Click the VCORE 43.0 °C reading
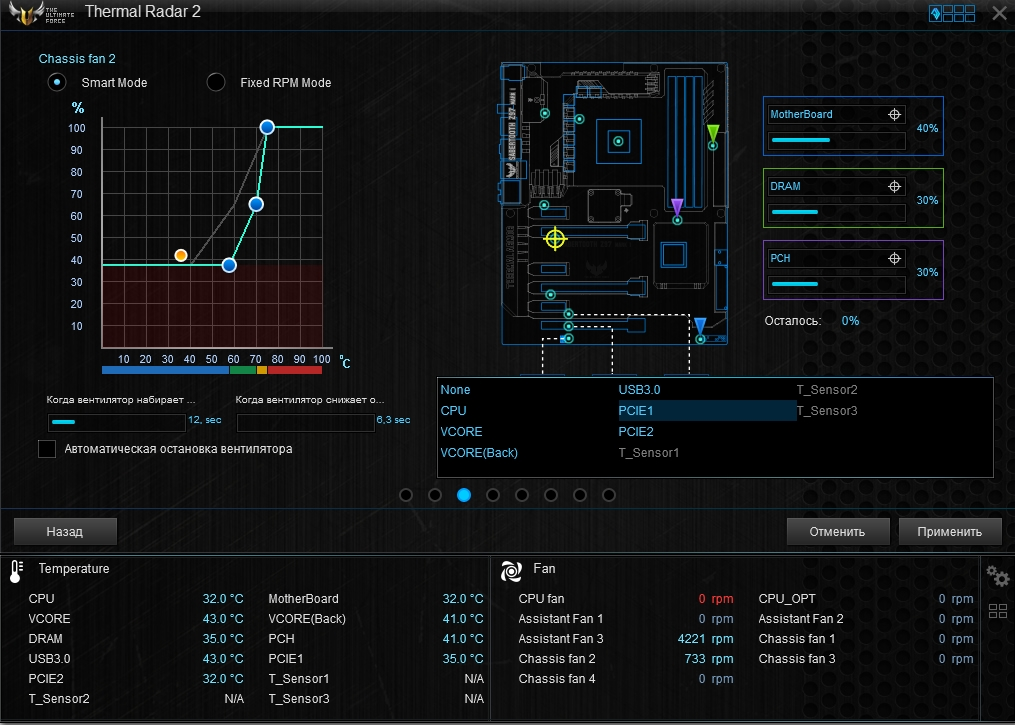The width and height of the screenshot is (1015, 725). coord(223,619)
